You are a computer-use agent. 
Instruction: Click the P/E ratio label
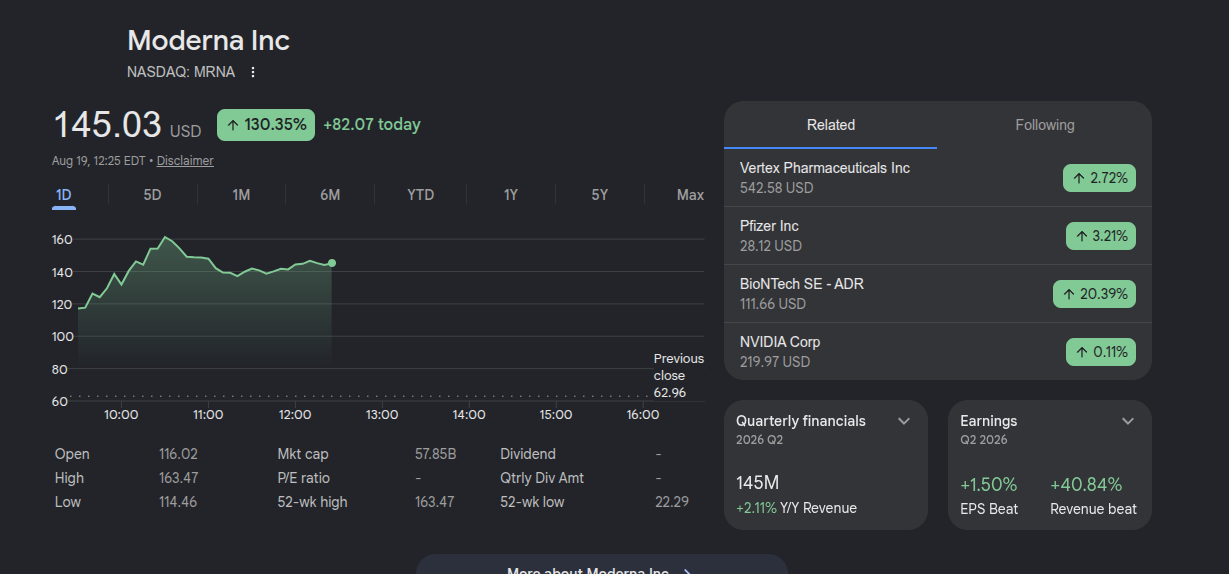304,478
